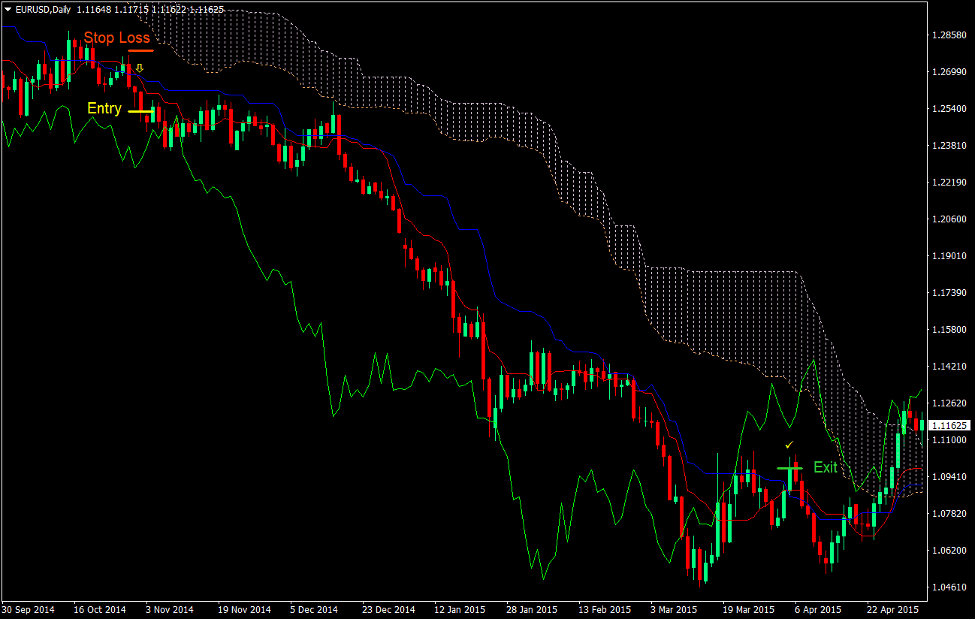
Task: Select a green candlestick near April 2015
Action: [x=898, y=450]
